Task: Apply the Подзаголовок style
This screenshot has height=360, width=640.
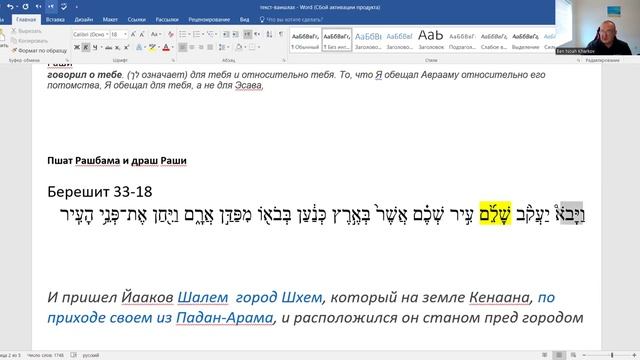Action: click(462, 41)
